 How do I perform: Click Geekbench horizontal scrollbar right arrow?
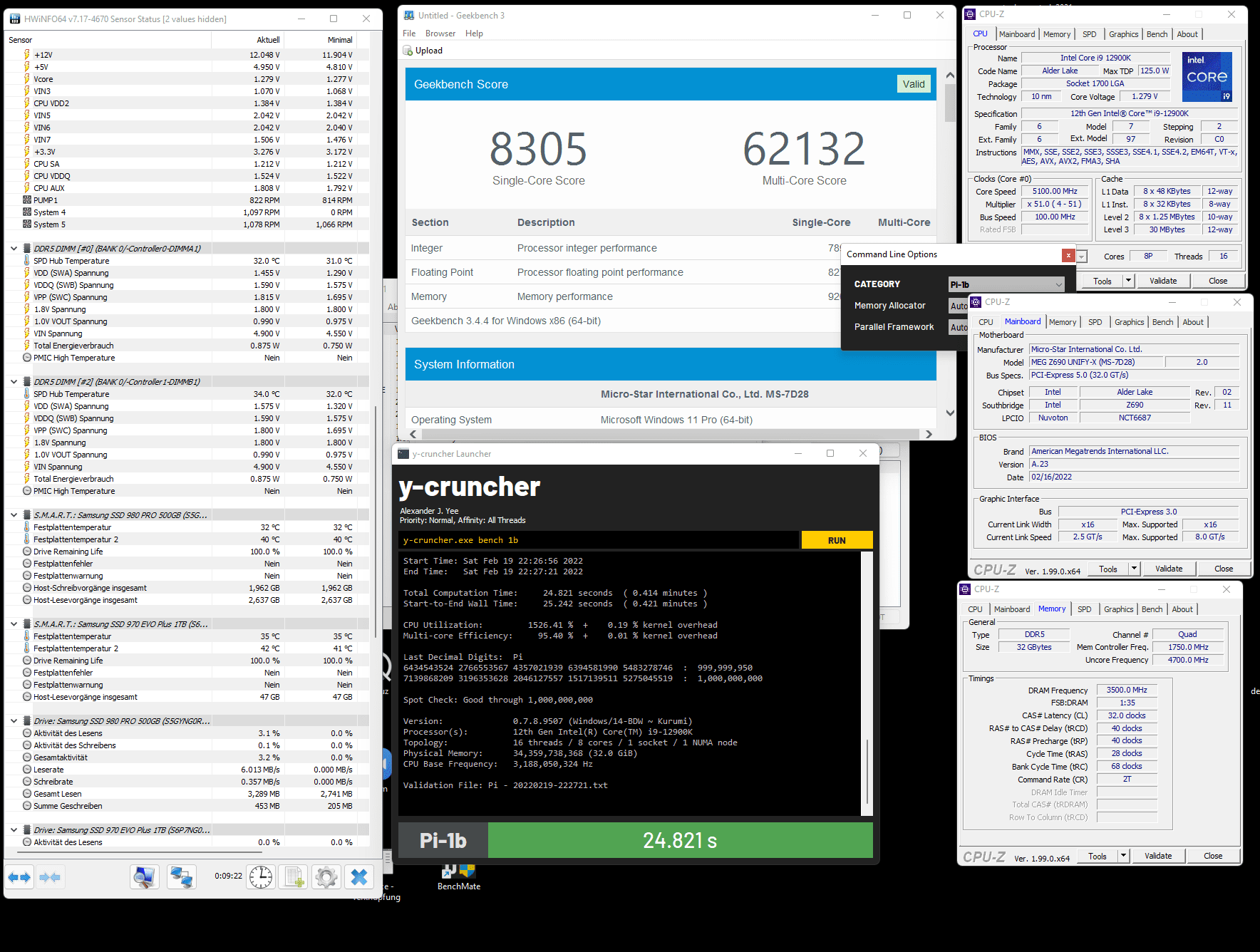[x=929, y=434]
